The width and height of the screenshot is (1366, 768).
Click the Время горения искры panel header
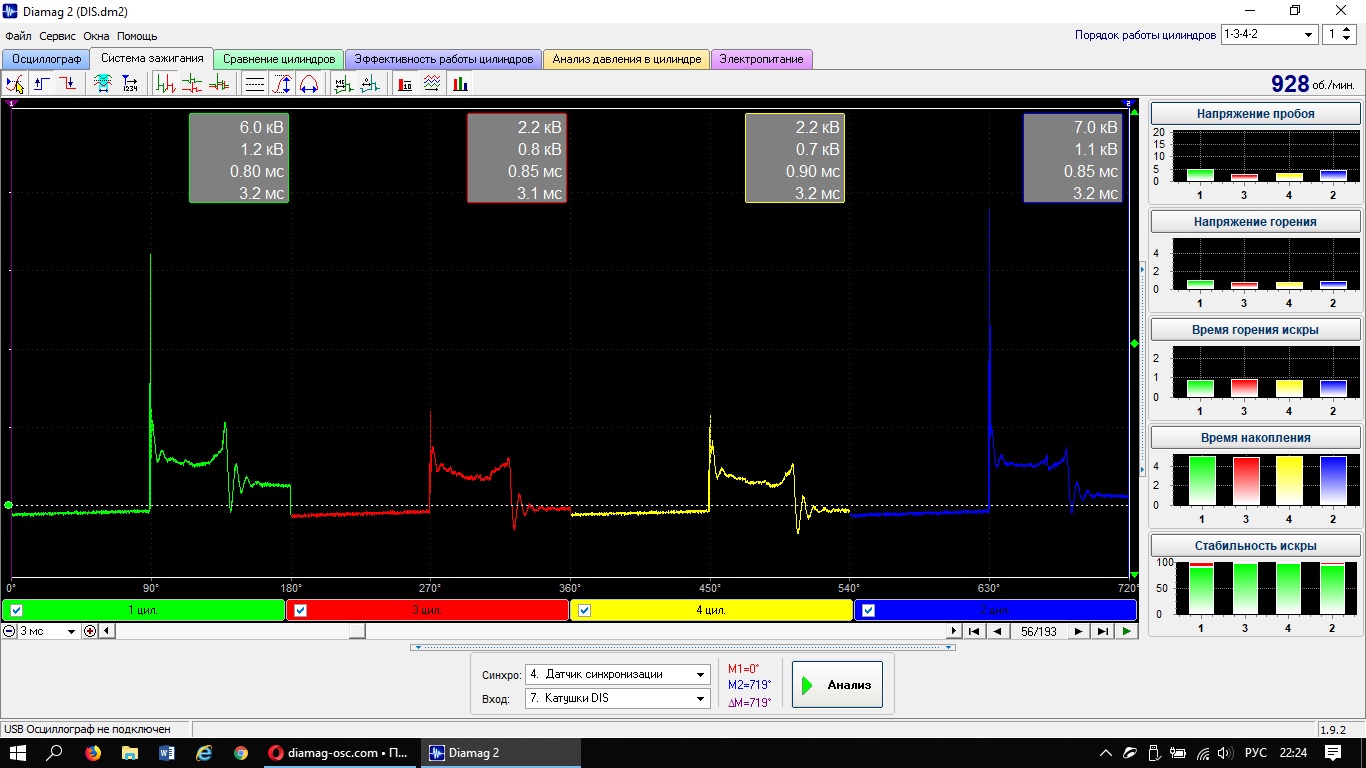coord(1255,329)
